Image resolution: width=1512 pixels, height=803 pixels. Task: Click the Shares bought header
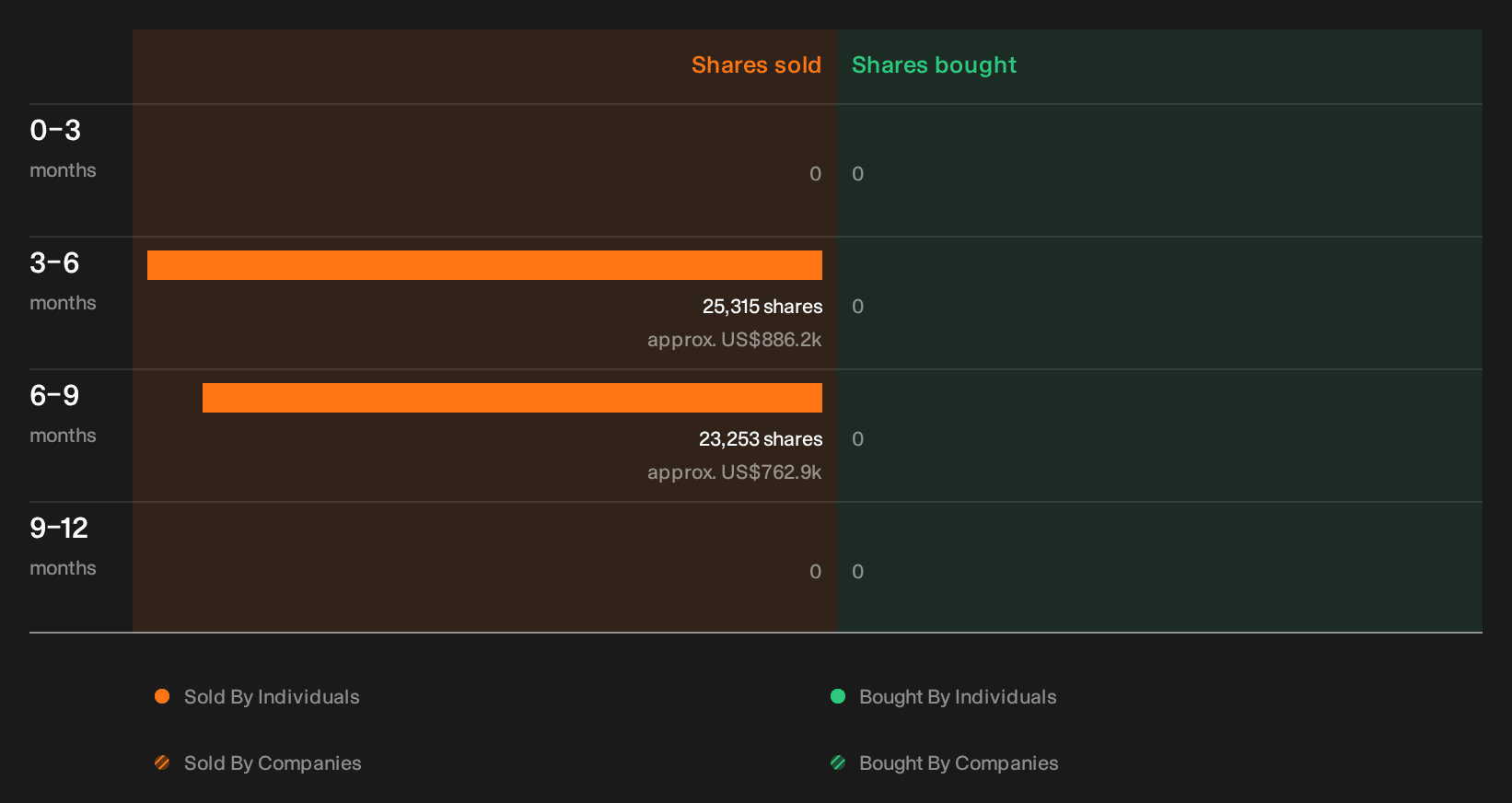[x=934, y=65]
